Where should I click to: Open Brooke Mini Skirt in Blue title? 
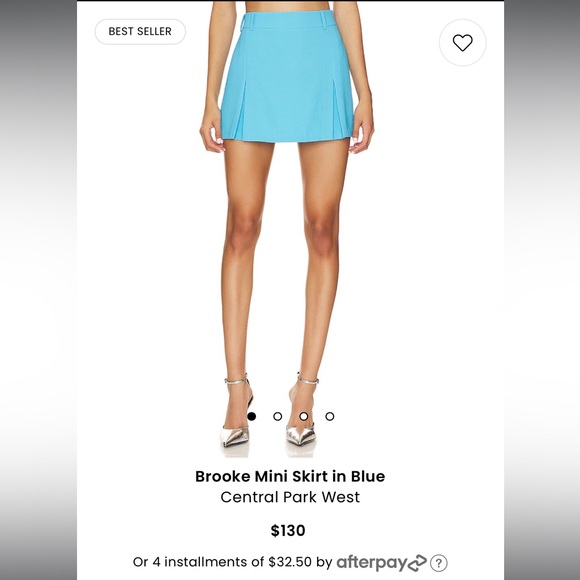(290, 476)
